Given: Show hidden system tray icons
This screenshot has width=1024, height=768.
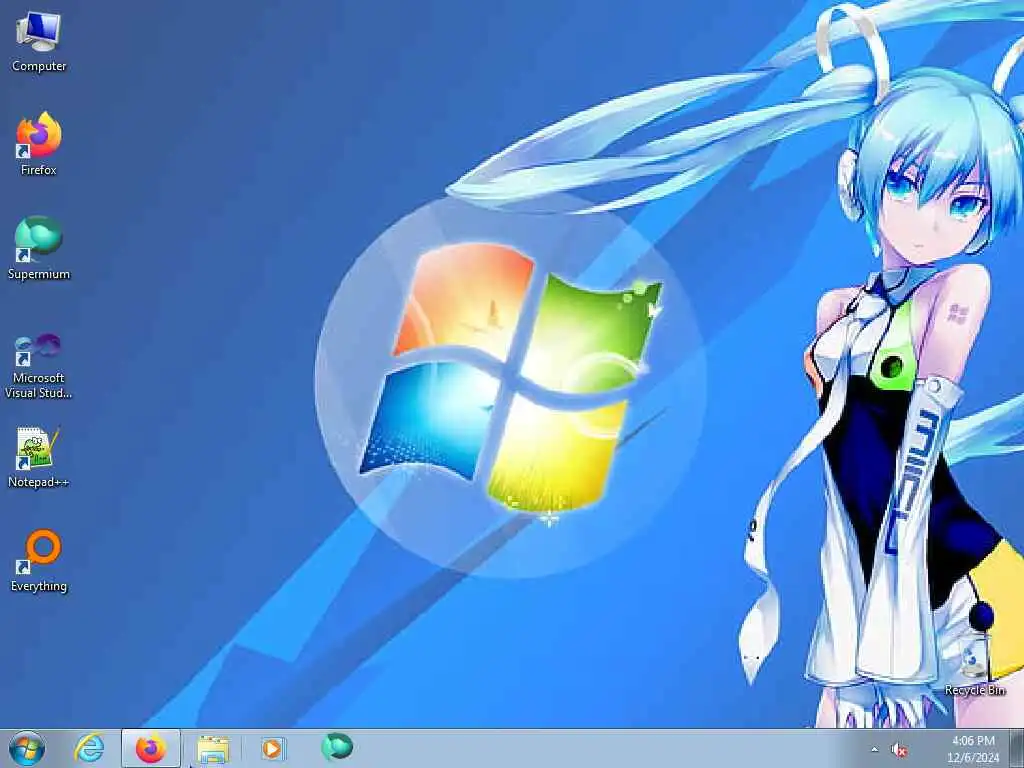Looking at the screenshot, I should click(x=874, y=750).
